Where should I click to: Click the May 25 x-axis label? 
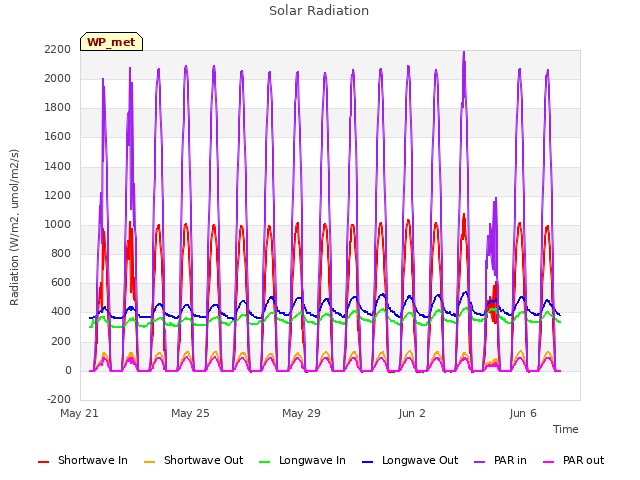[190, 413]
